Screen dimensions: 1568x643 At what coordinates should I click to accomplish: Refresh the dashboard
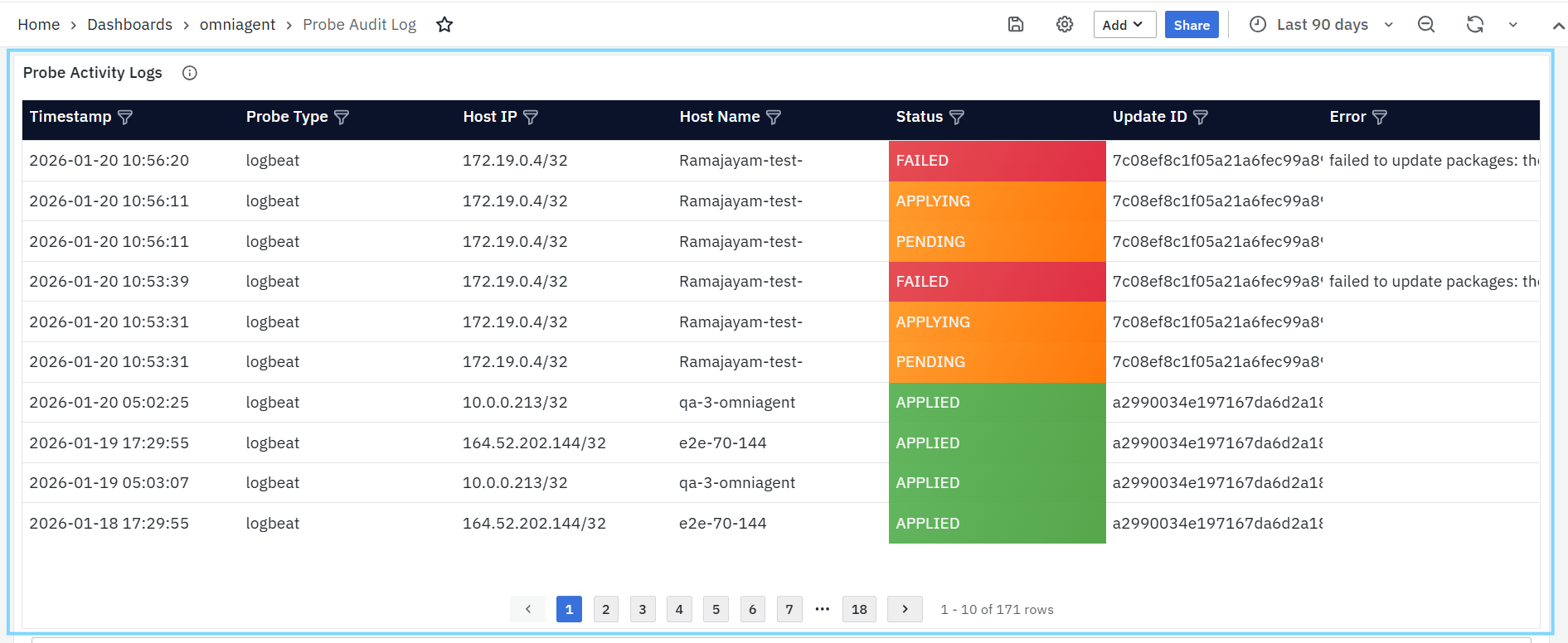[1474, 25]
